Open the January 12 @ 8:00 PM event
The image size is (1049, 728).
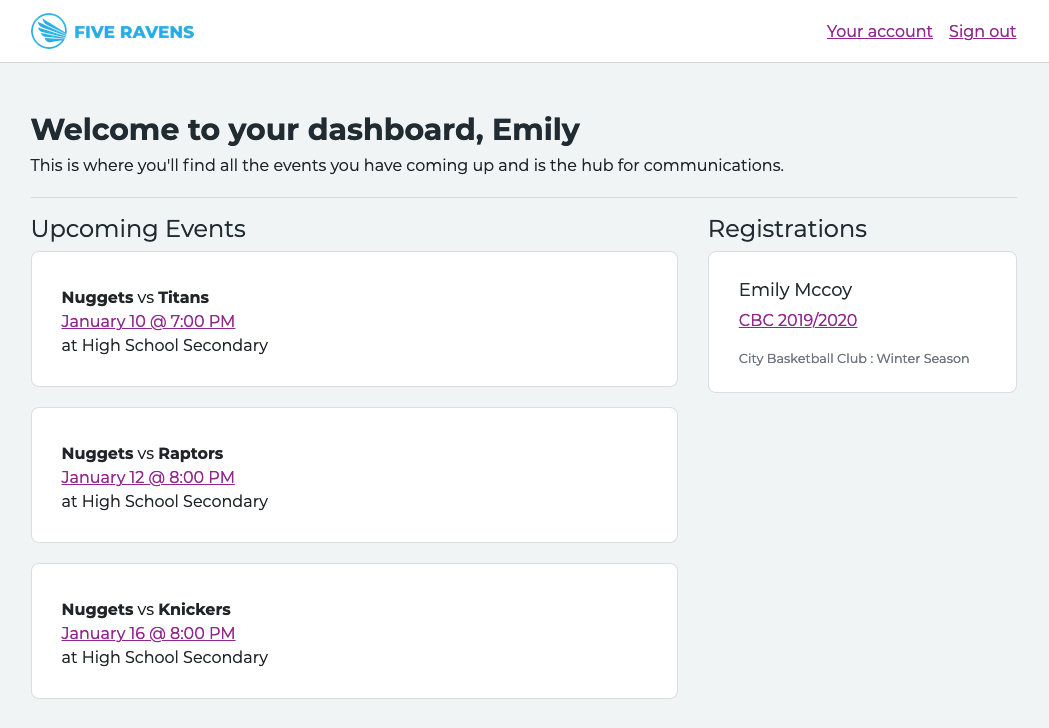tap(148, 477)
